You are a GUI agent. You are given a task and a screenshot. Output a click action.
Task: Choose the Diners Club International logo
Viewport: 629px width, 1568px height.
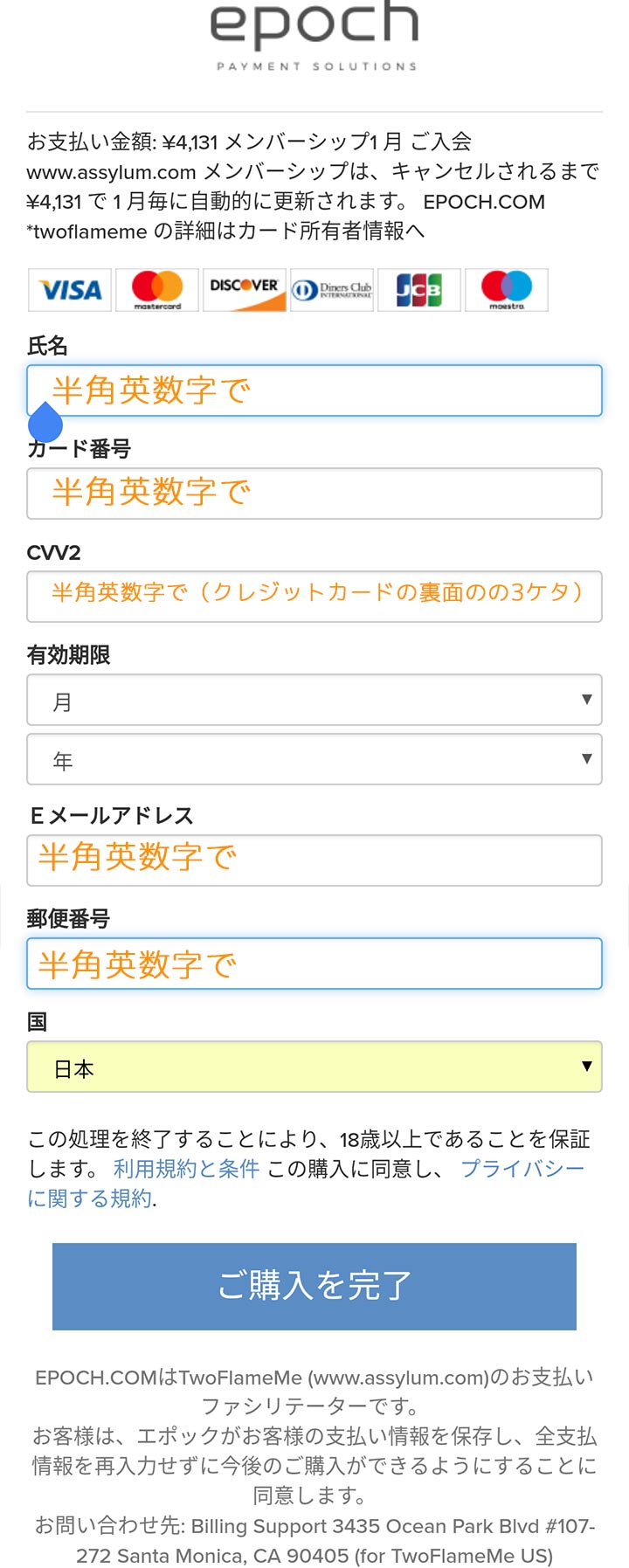pyautogui.click(x=332, y=290)
